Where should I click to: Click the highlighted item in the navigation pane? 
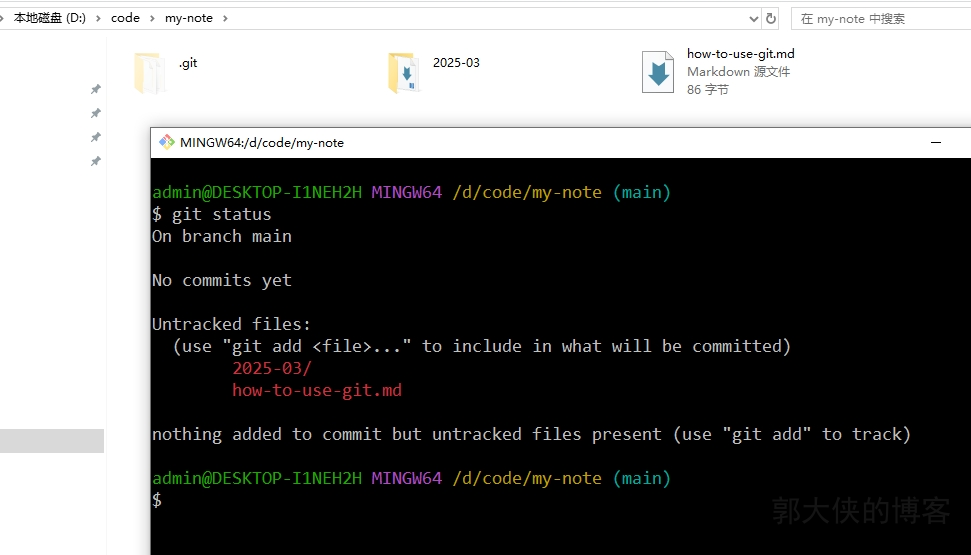click(52, 441)
